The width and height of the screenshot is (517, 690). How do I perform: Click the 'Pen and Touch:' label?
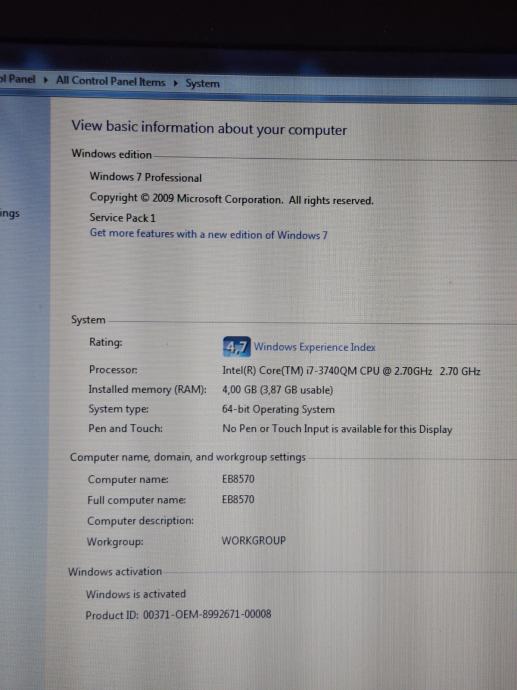pyautogui.click(x=125, y=428)
